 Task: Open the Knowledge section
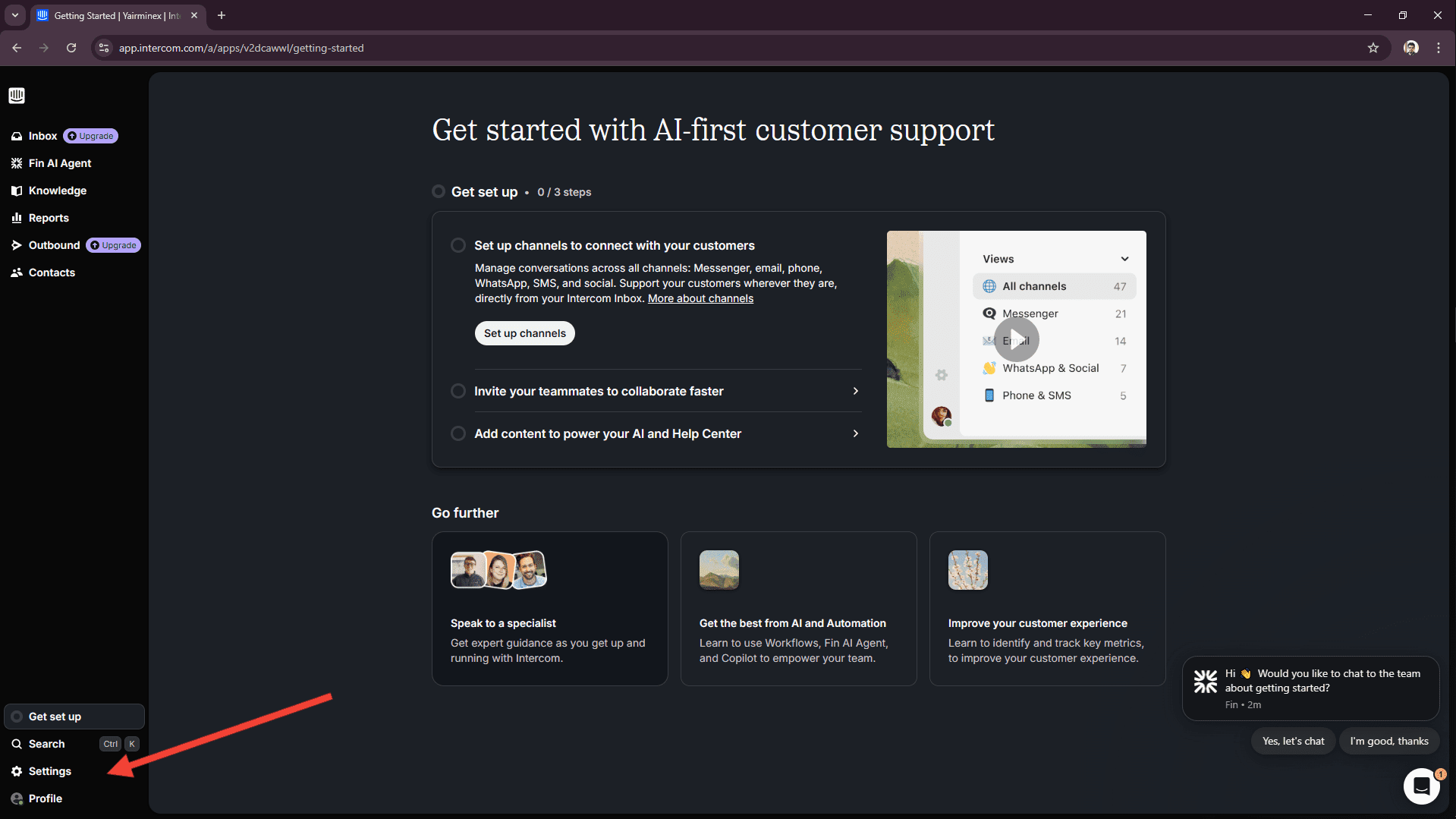click(58, 191)
